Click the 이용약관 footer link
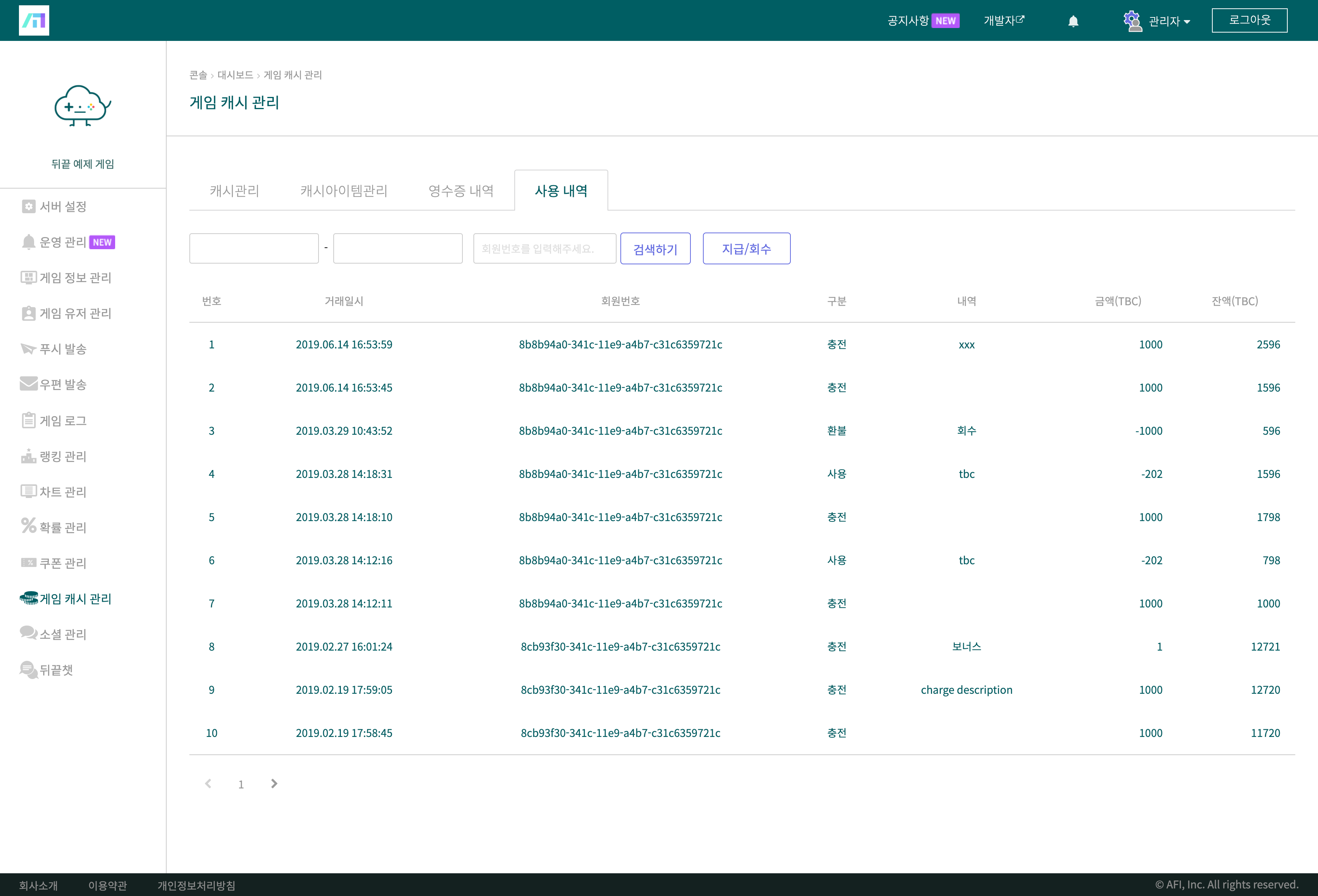1318x896 pixels. (x=108, y=885)
